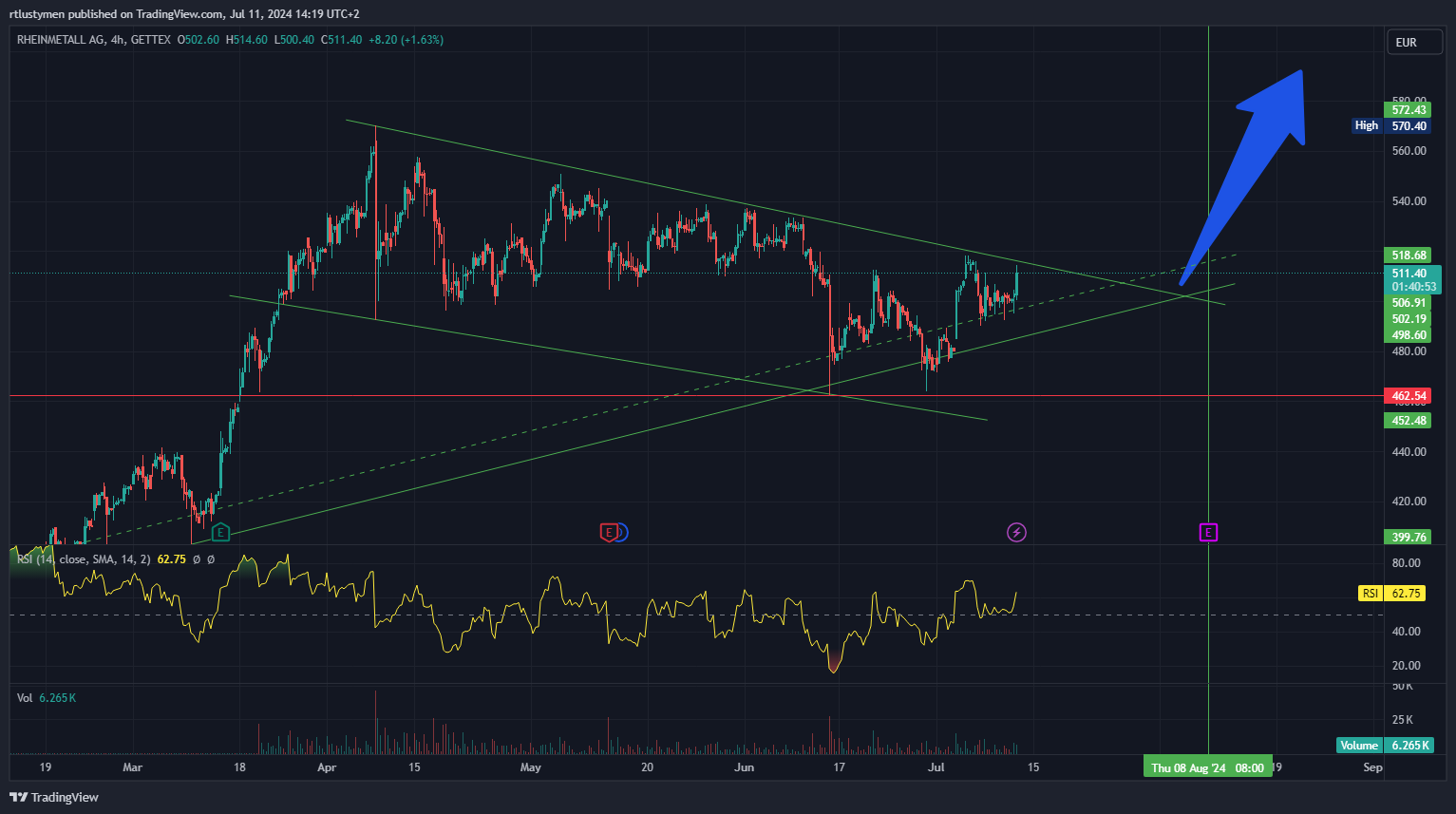Screen dimensions: 1456x814
Task: Click the red earnings E marker near May
Action: (x=609, y=532)
